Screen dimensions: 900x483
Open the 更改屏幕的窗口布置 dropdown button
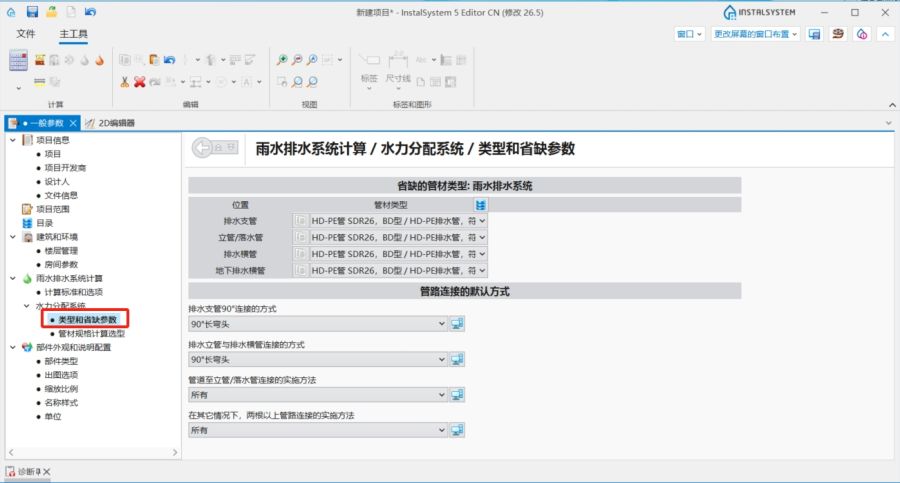756,34
